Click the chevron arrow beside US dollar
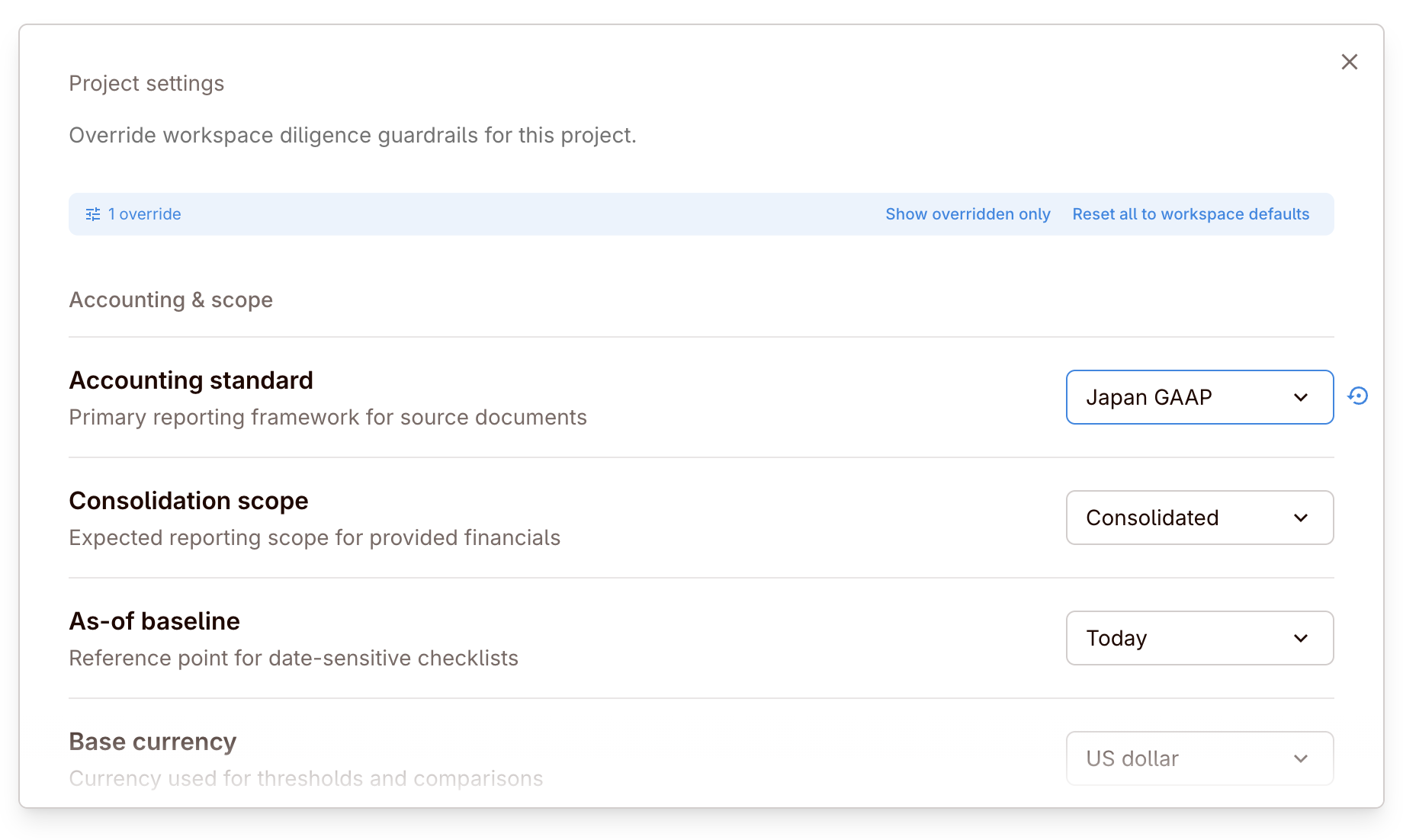Screen dimensions: 1403x840 point(1301,758)
